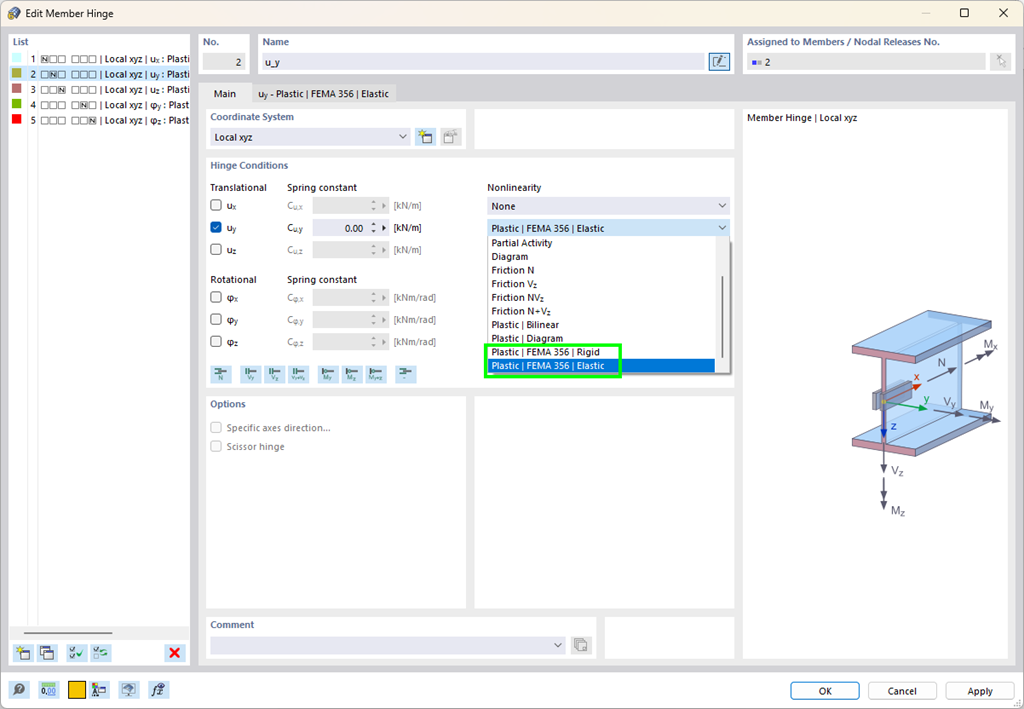Click the delete red X icon
Image resolution: width=1024 pixels, height=709 pixels.
point(174,652)
